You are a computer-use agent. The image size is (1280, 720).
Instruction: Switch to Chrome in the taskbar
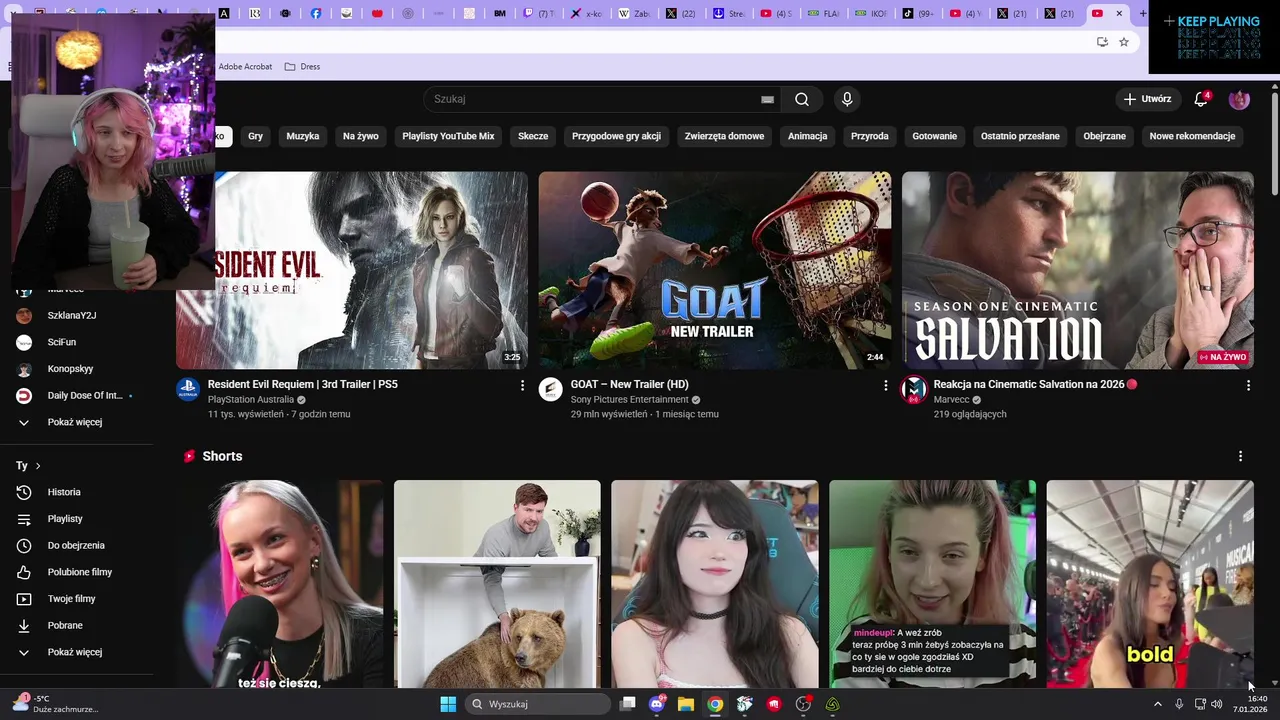715,704
